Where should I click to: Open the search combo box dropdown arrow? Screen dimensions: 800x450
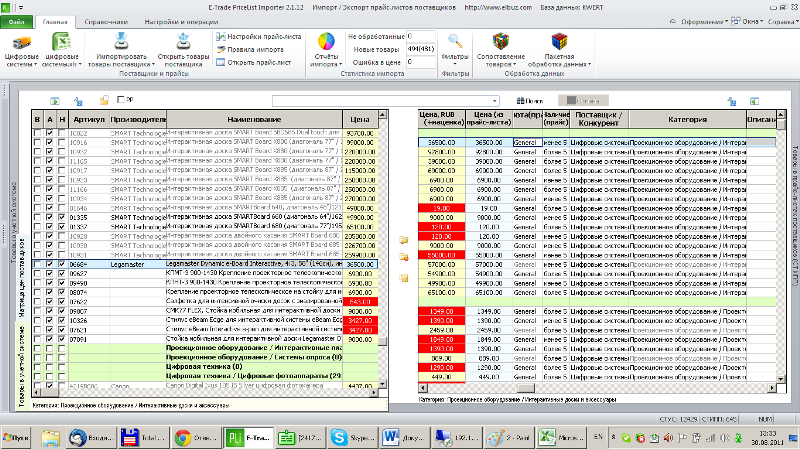(x=494, y=101)
